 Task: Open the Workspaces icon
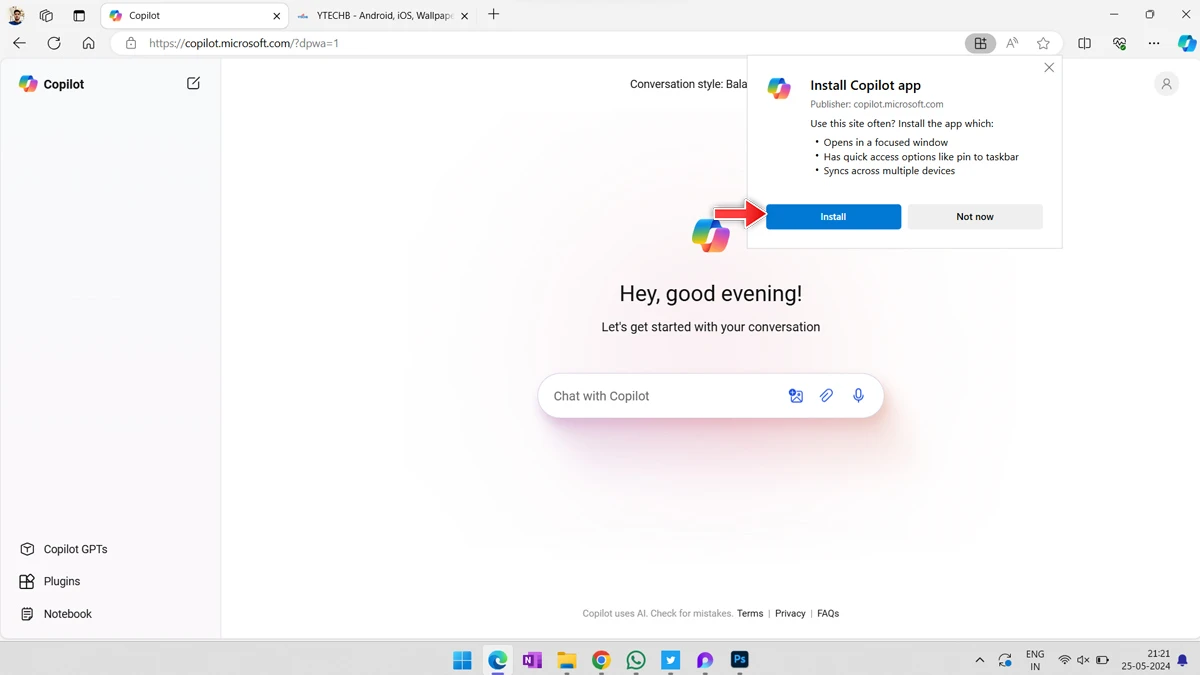click(x=46, y=16)
